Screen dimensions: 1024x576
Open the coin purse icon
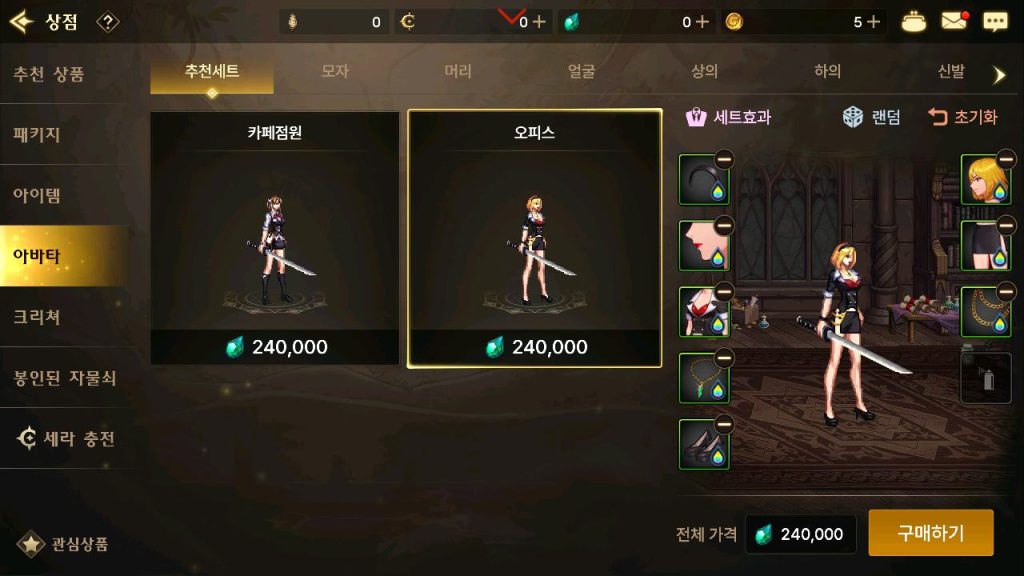pos(913,22)
